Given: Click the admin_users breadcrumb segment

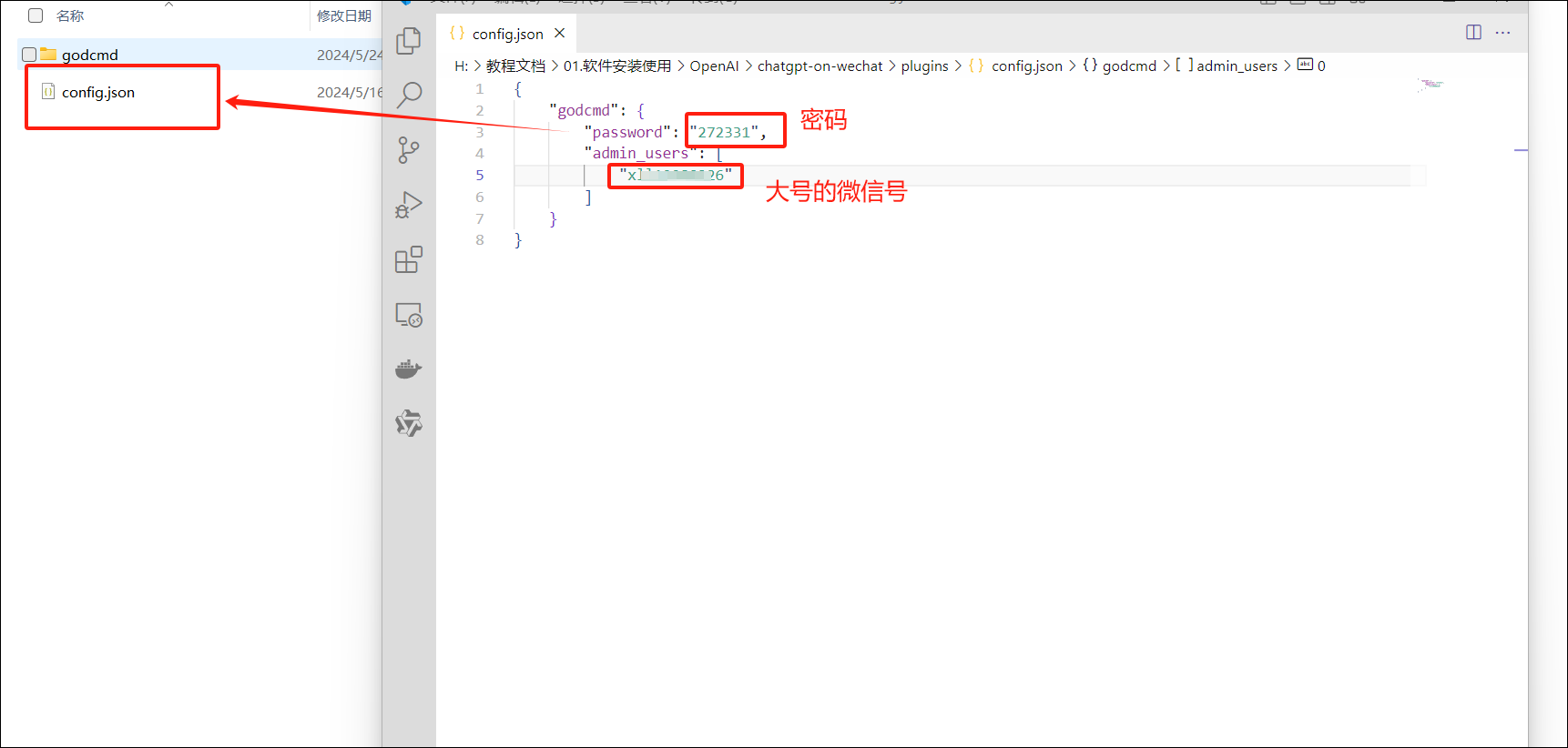Looking at the screenshot, I should [1237, 66].
